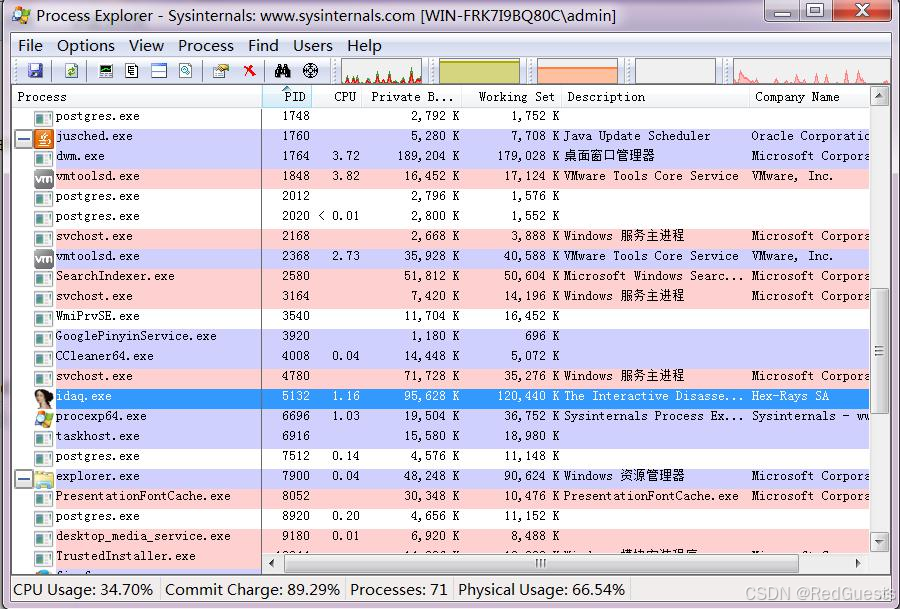Click the vertical scrollbar down arrow
The width and height of the screenshot is (900, 609).
click(x=879, y=541)
